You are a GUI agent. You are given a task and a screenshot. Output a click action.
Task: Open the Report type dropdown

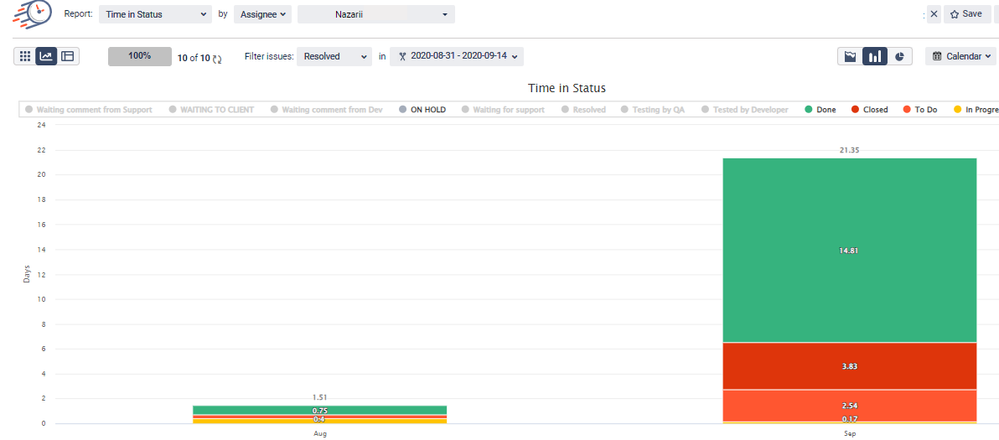click(155, 14)
